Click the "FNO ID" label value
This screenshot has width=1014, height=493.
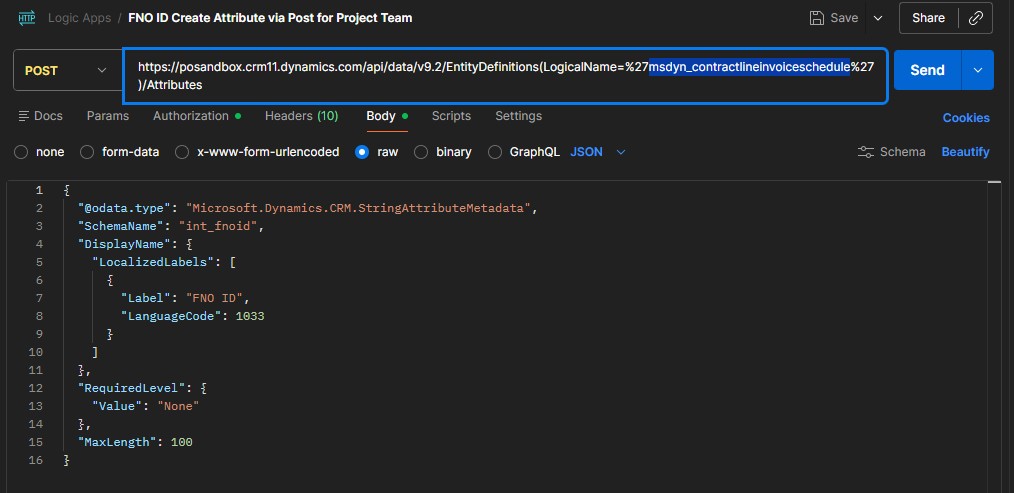(214, 298)
